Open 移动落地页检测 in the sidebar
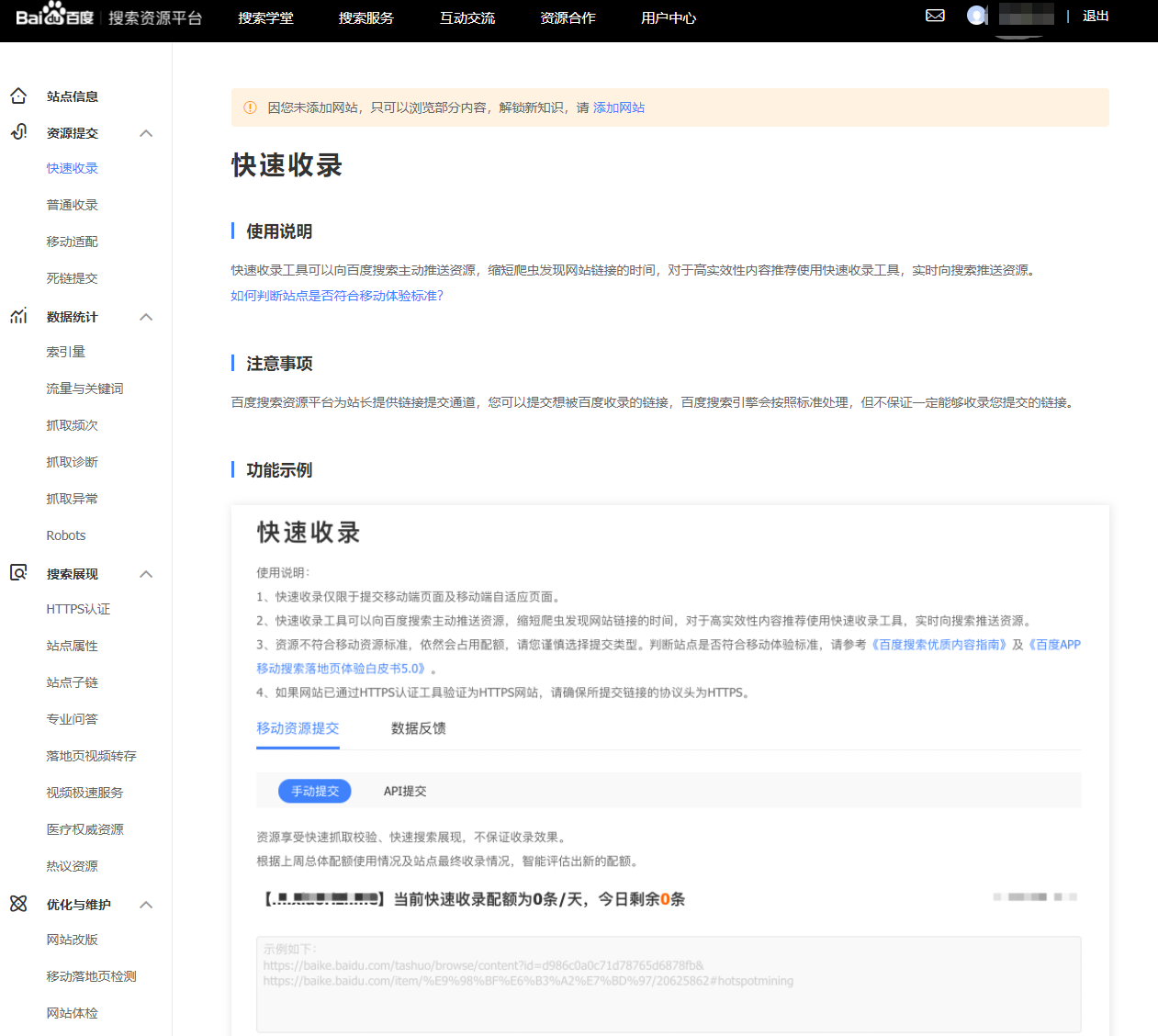The height and width of the screenshot is (1036, 1158). tap(92, 976)
